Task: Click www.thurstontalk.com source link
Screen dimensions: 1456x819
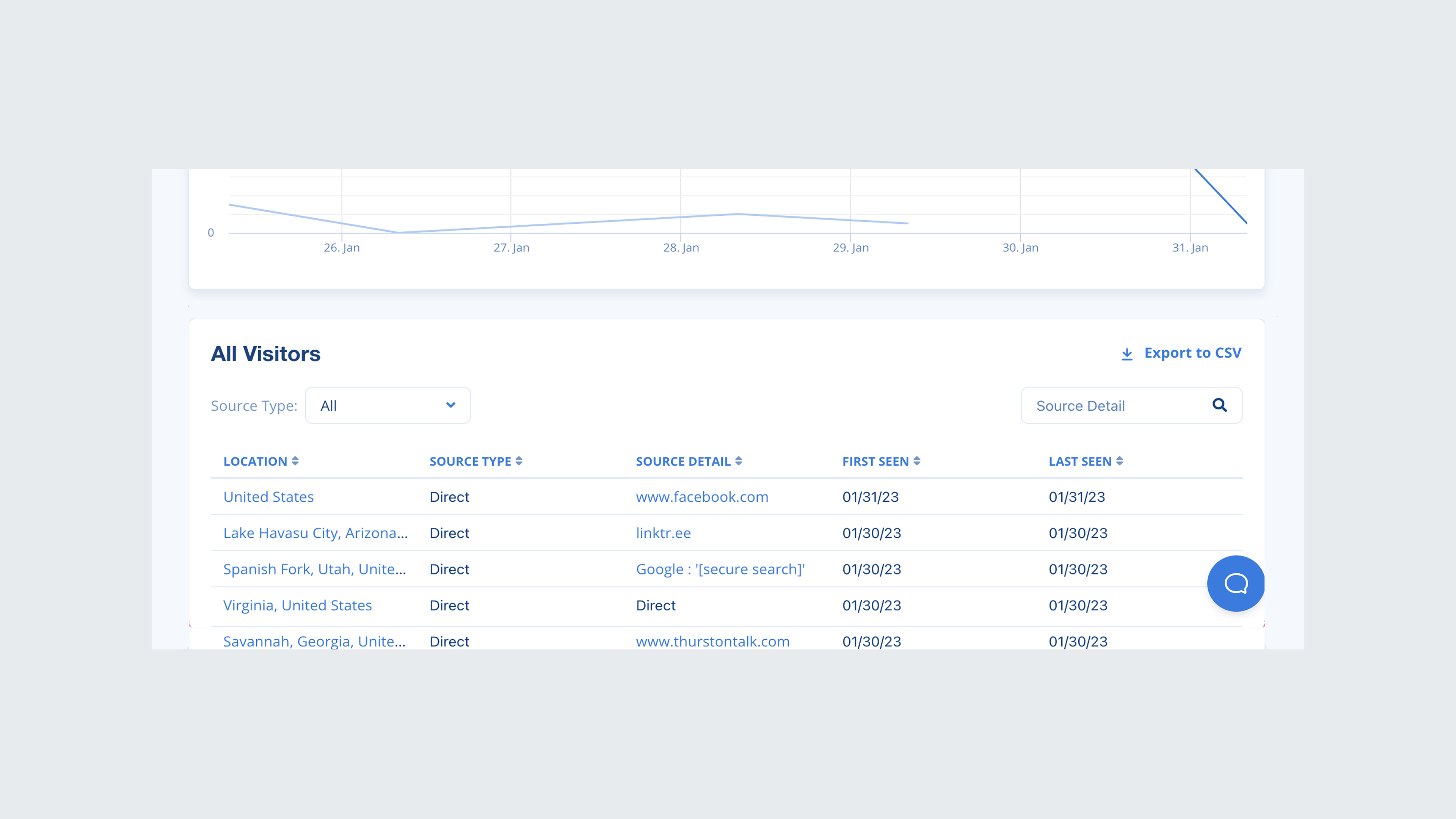Action: pos(712,642)
